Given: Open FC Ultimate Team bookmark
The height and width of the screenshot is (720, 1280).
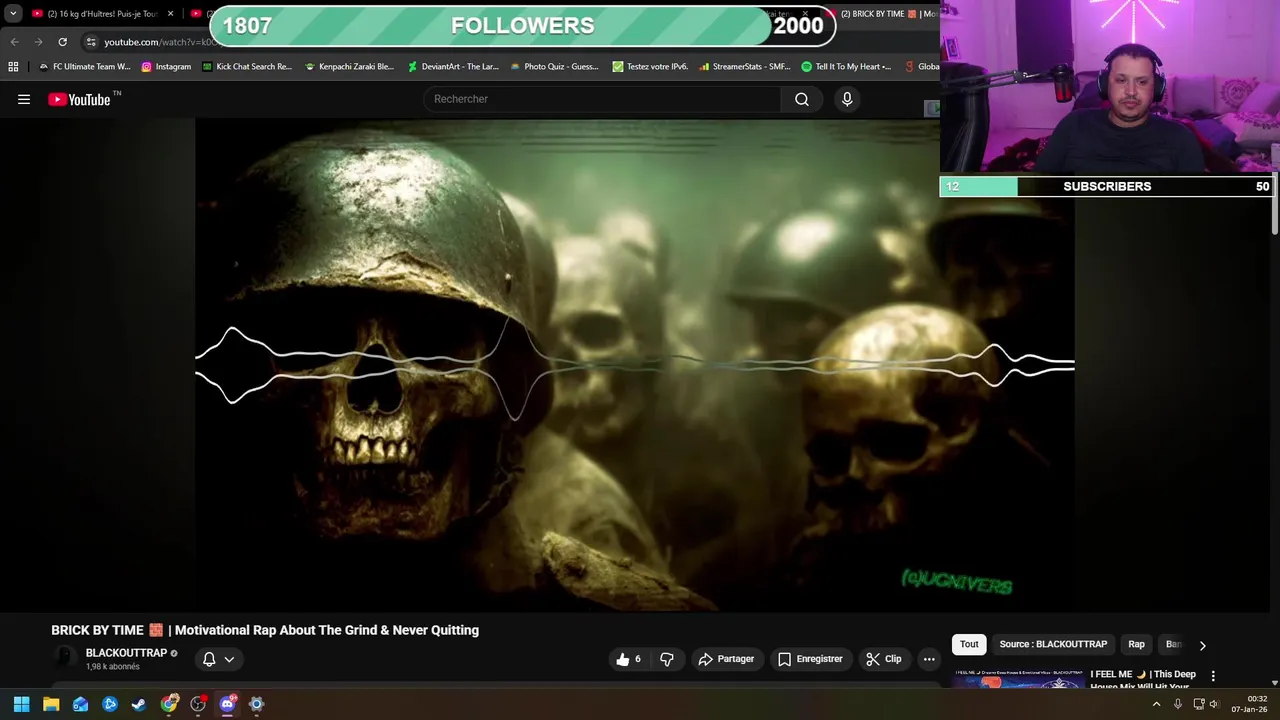Looking at the screenshot, I should pos(85,67).
